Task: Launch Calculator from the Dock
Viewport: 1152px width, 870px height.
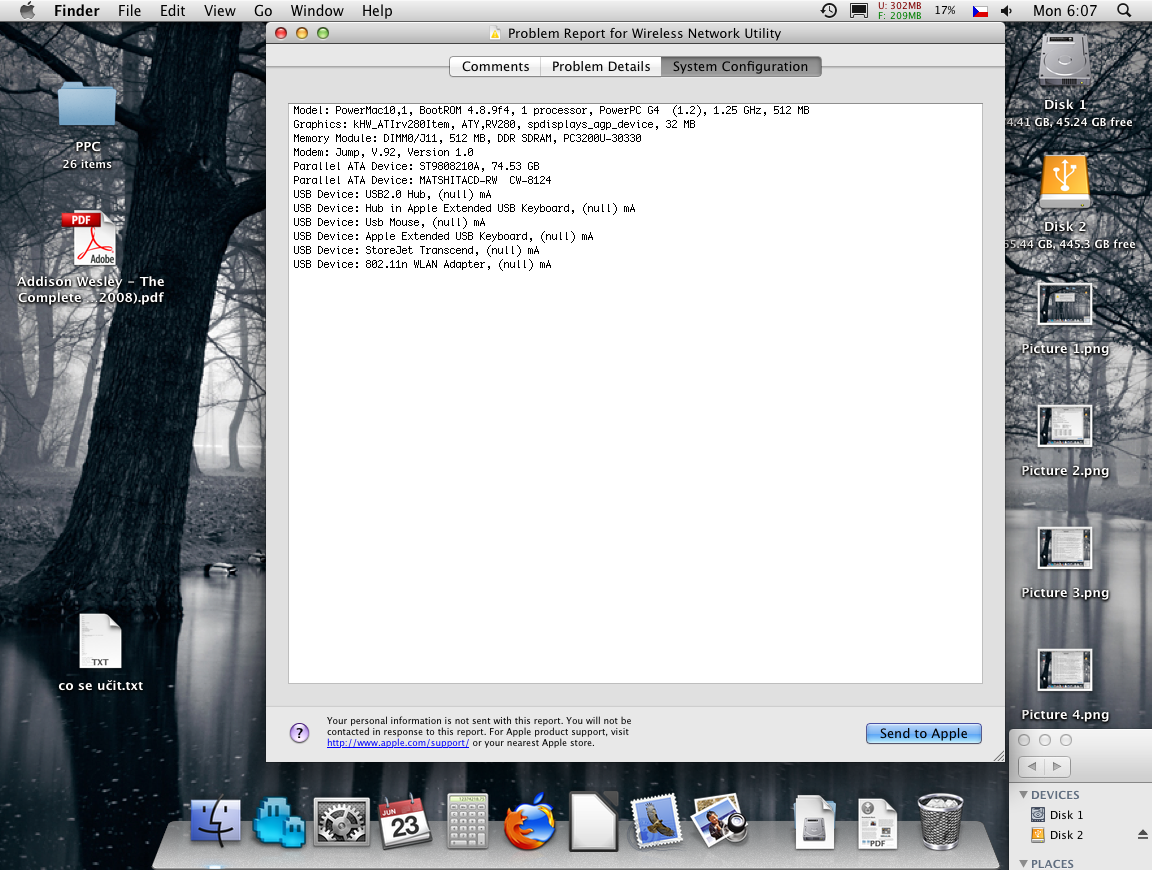Action: (467, 822)
